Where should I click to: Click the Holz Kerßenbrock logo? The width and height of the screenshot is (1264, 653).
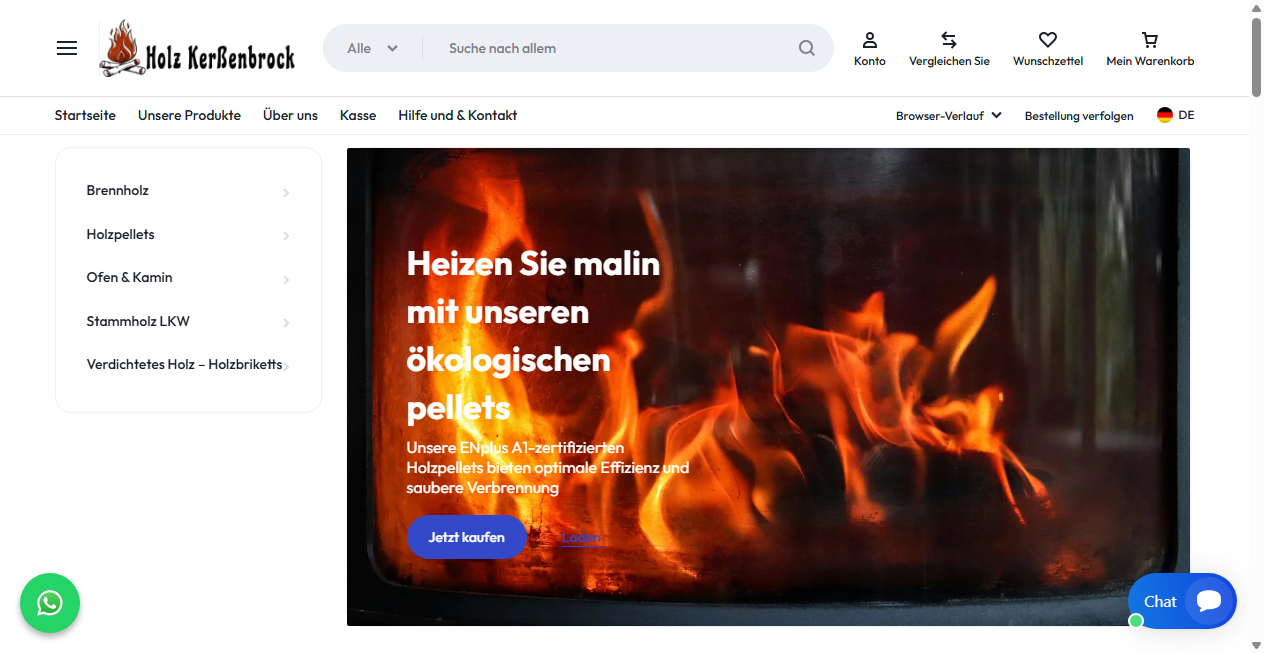[197, 47]
